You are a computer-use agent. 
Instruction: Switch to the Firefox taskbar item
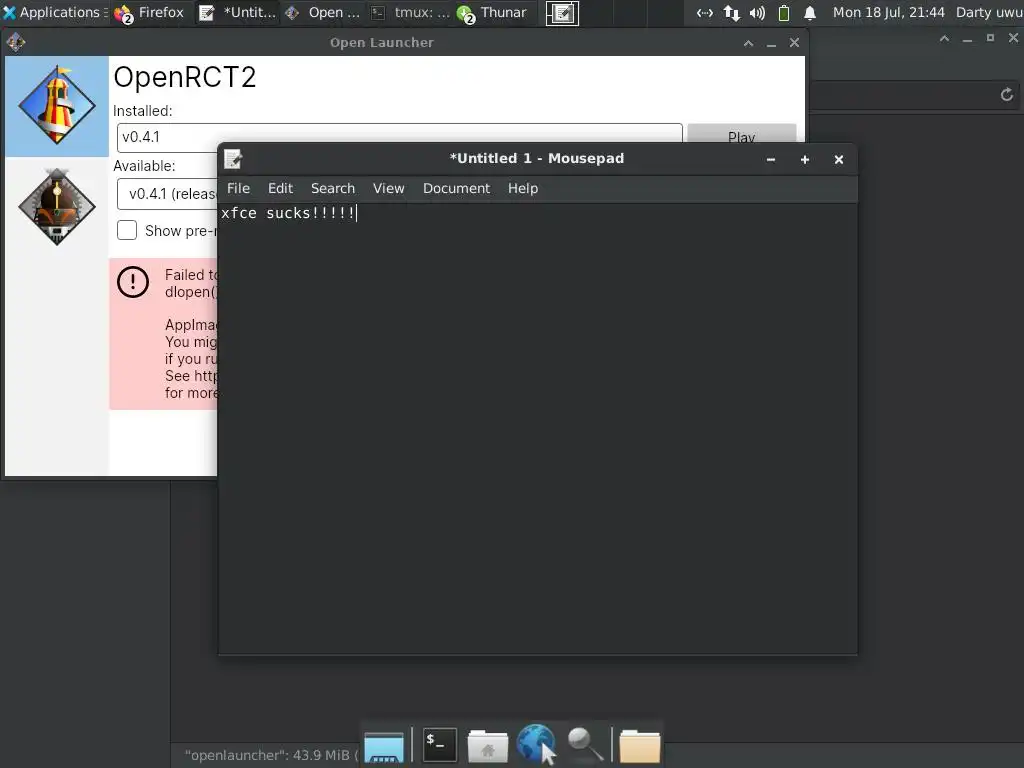point(150,12)
